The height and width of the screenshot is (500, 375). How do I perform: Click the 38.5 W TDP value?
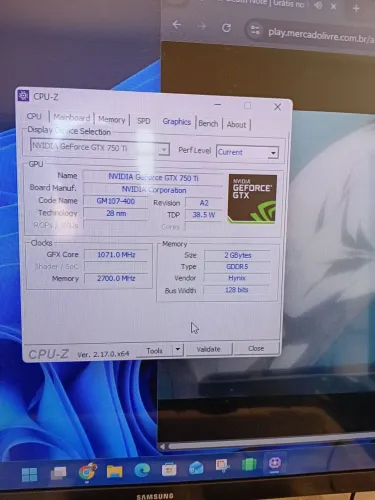tap(204, 215)
